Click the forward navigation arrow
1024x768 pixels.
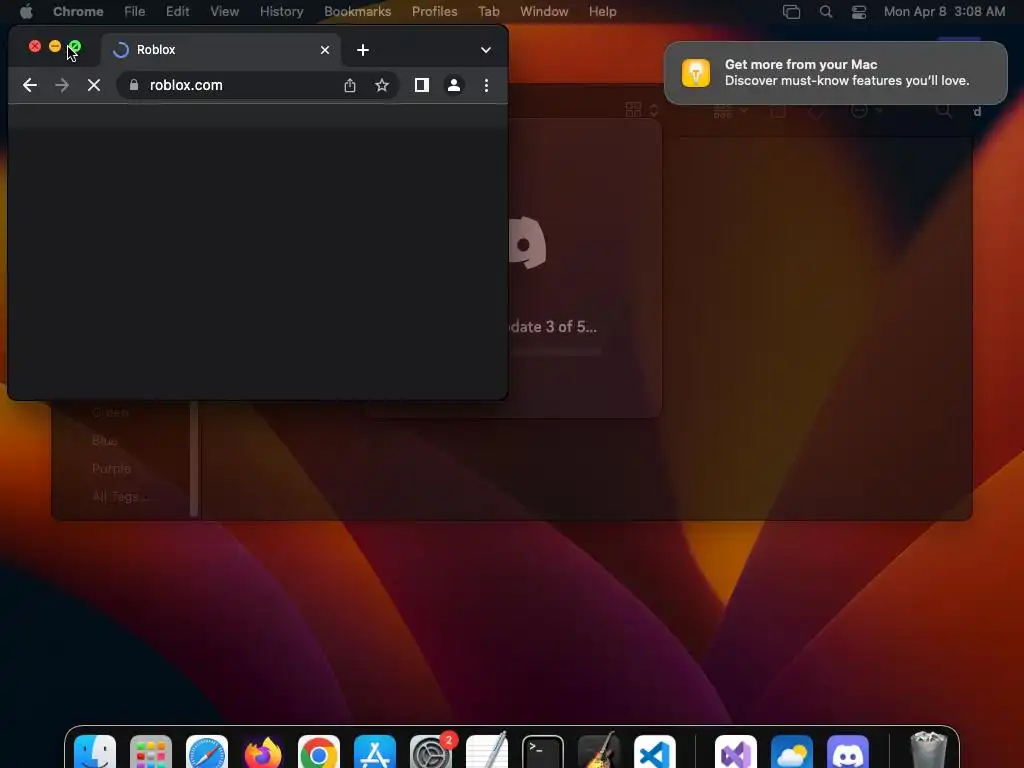click(x=62, y=85)
